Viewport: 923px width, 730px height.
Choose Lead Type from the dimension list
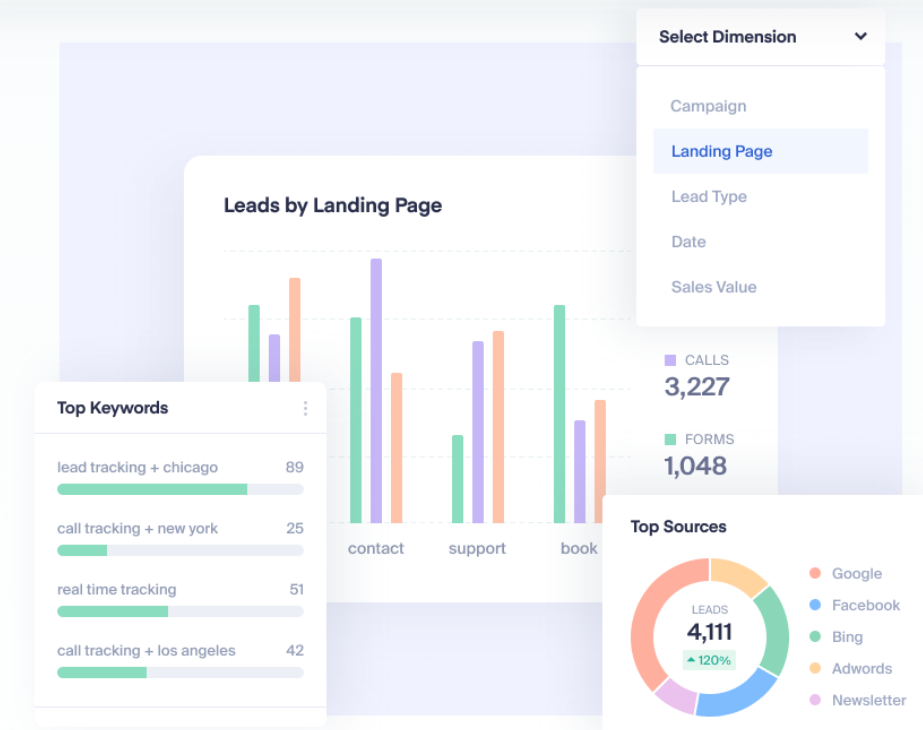pyautogui.click(x=709, y=196)
